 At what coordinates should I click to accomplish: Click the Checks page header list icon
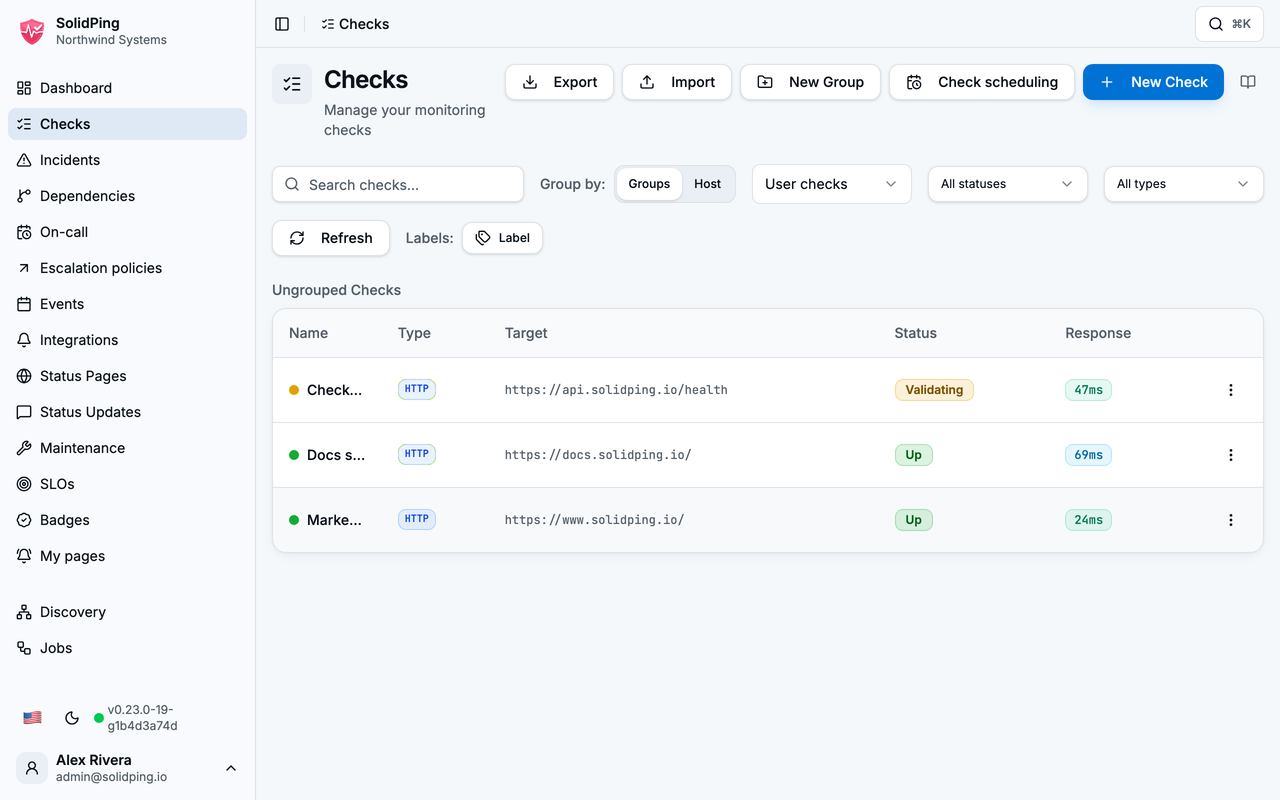point(292,84)
